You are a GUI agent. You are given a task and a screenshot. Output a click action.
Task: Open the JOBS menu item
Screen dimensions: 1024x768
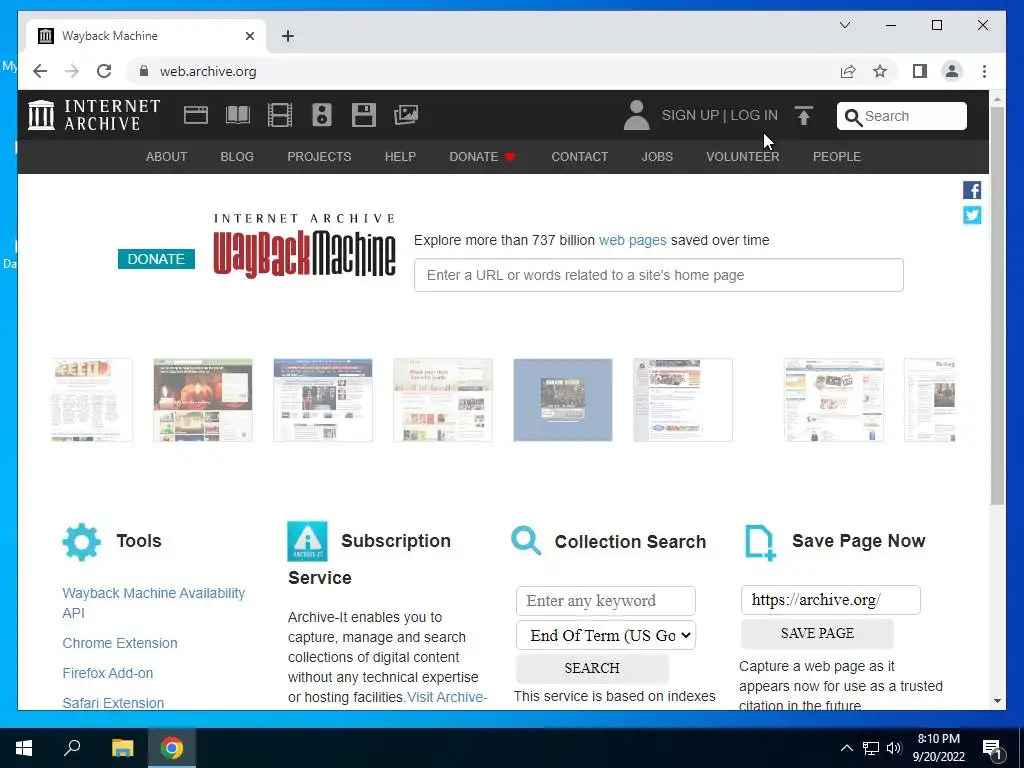point(657,157)
